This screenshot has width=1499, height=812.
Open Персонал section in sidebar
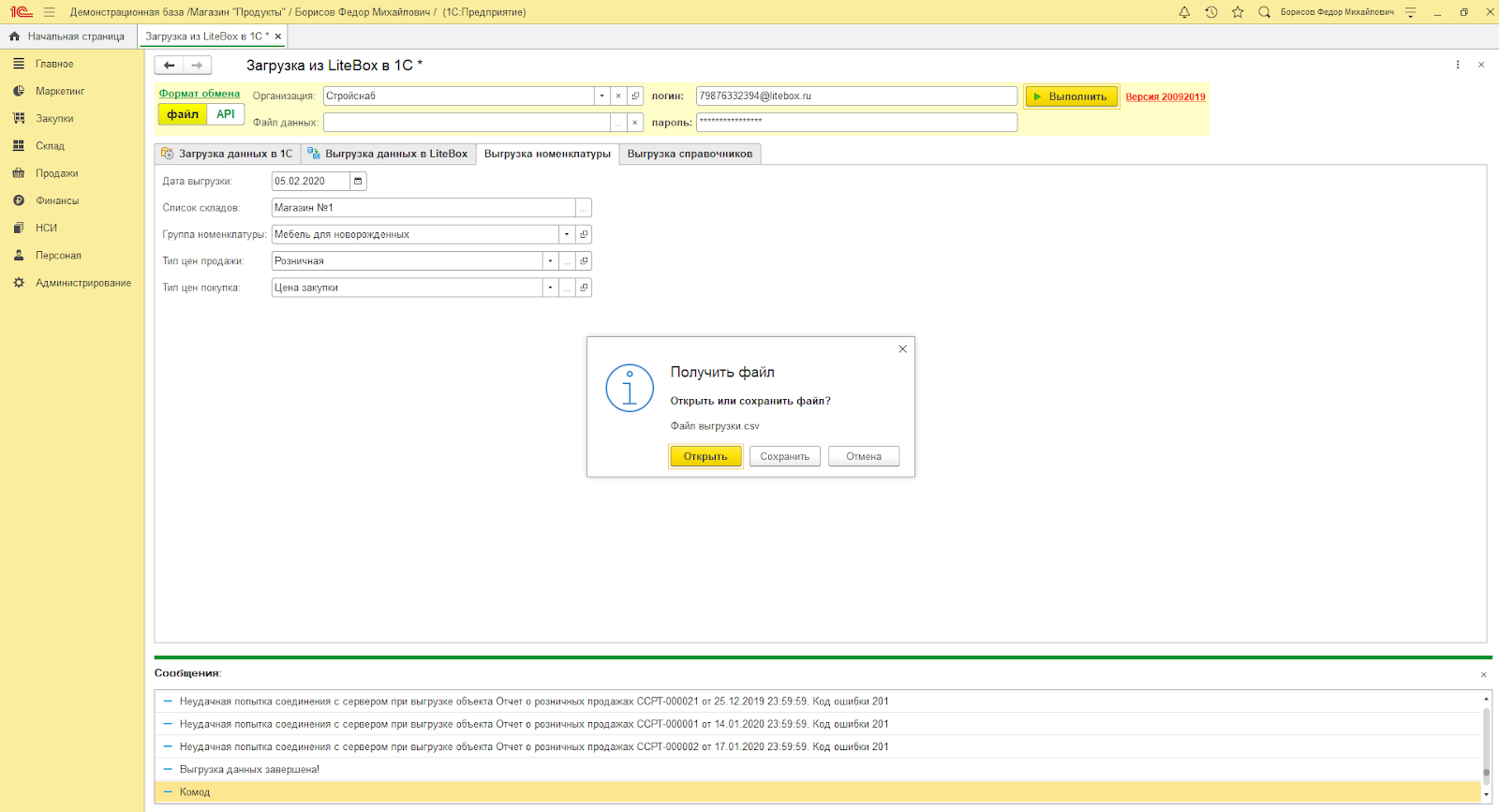tap(58, 256)
